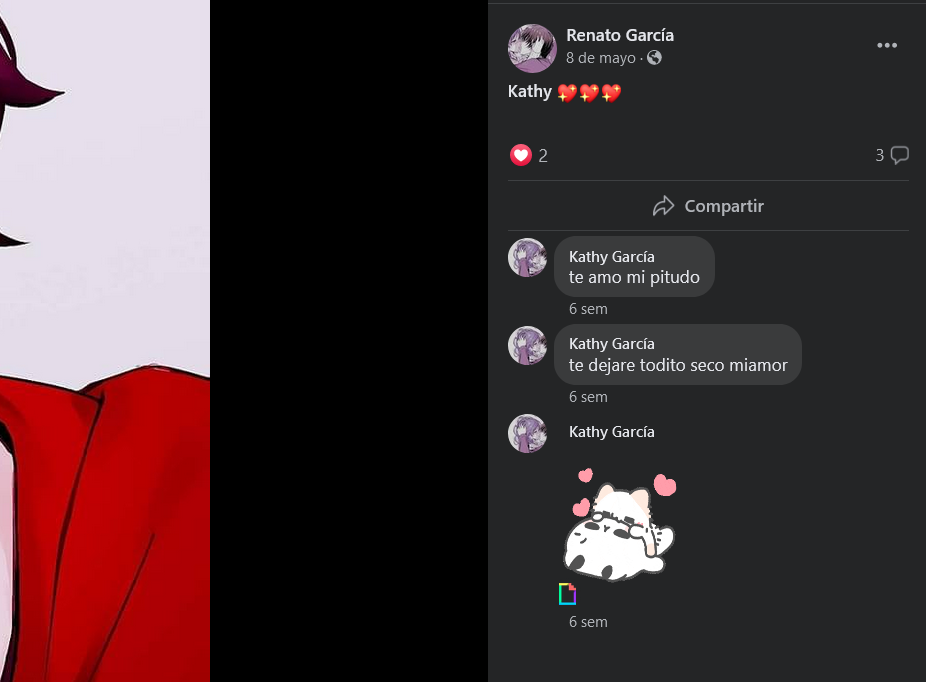
Task: Click the '6 sem' timestamp under first comment
Action: coord(588,309)
